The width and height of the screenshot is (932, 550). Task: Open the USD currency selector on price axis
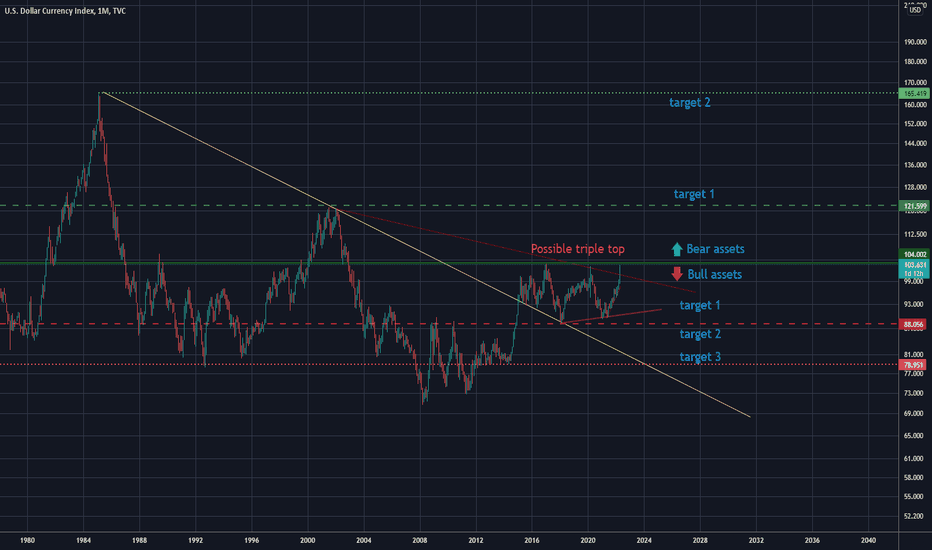point(915,10)
